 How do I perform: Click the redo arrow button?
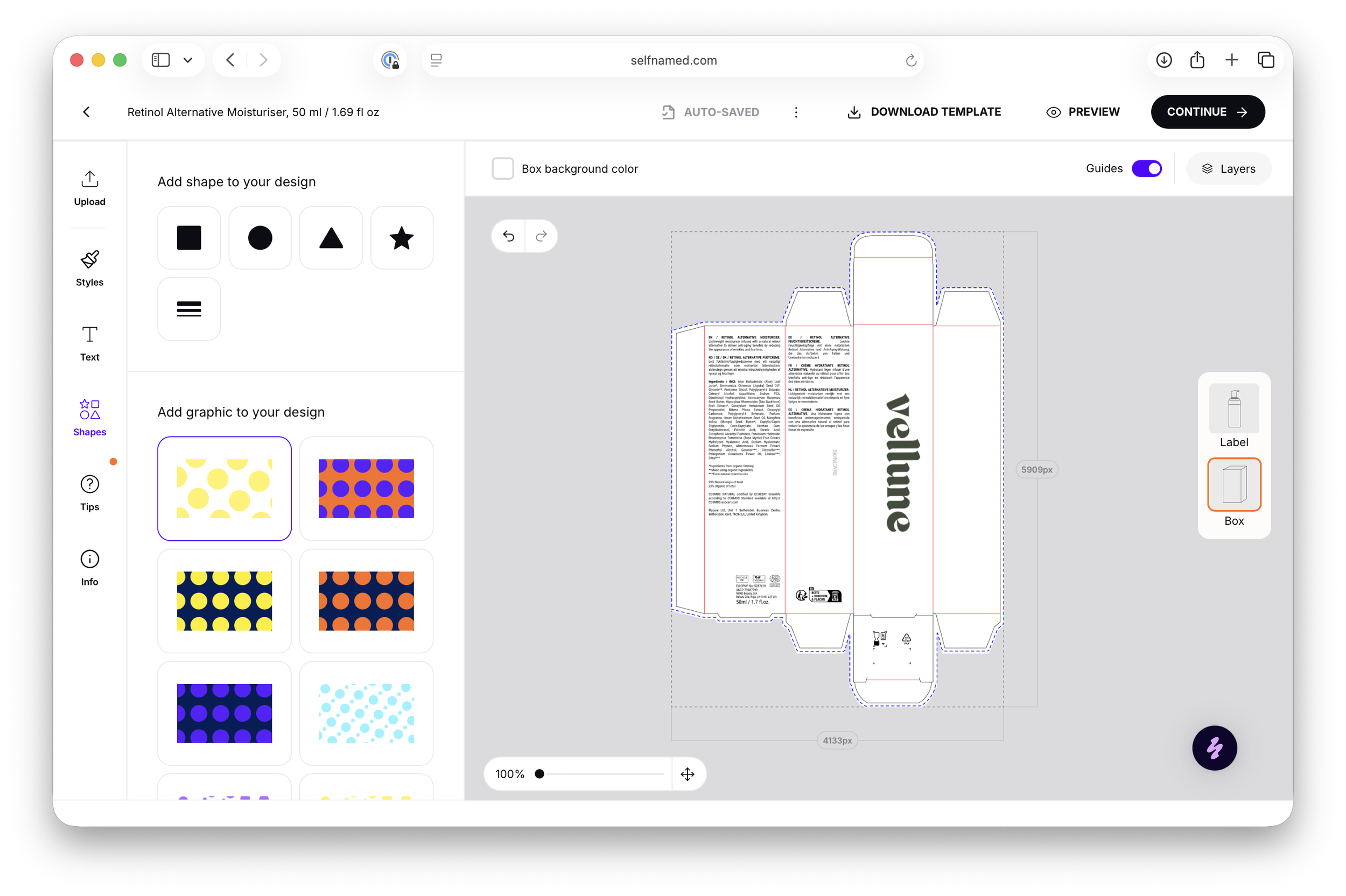coord(541,236)
